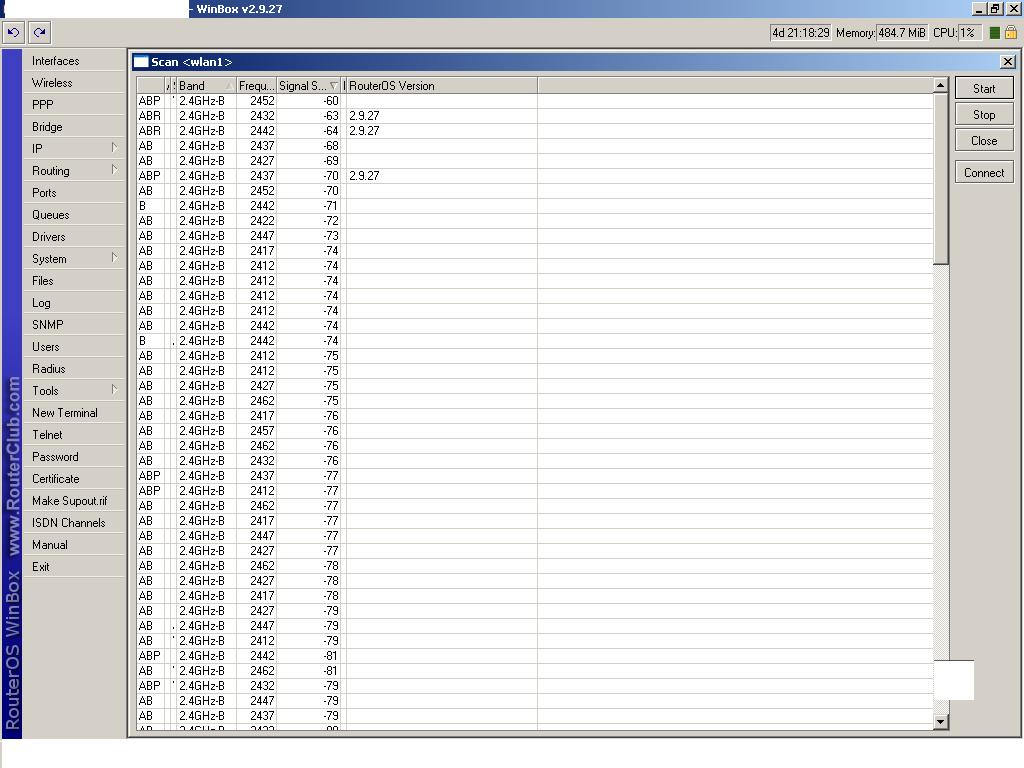Open the Bridge menu
Screen dimensions: 1024x768
click(x=74, y=127)
